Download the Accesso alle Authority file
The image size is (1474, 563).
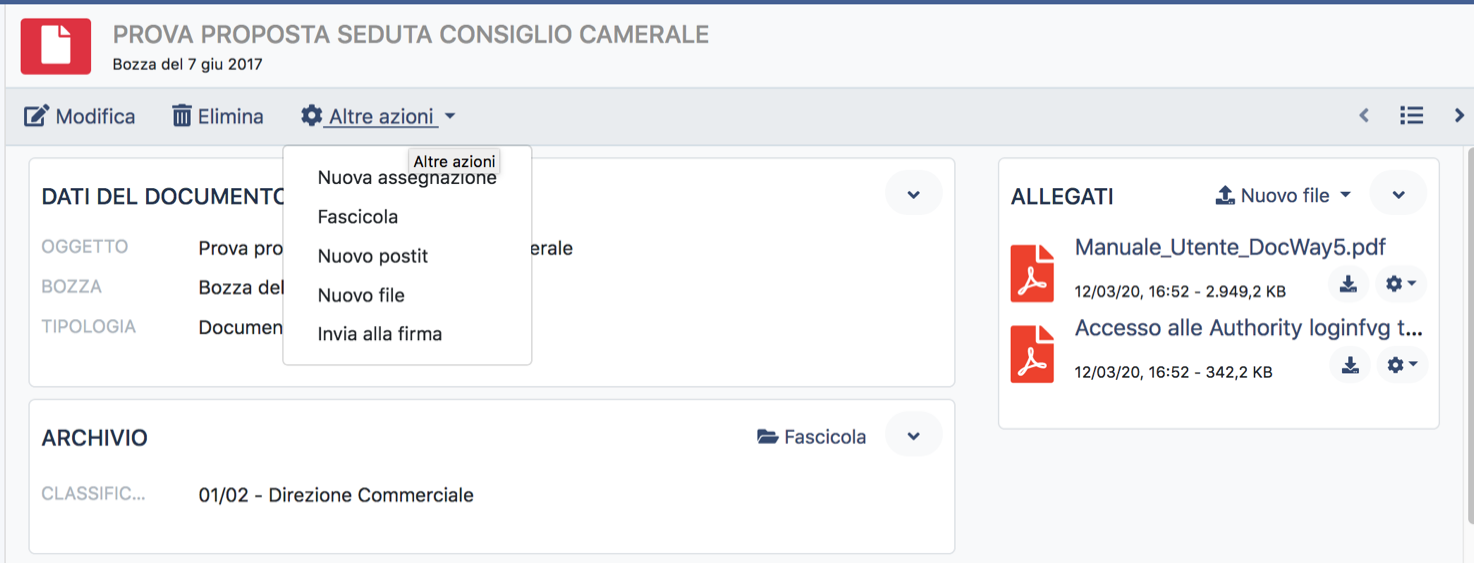click(x=1350, y=365)
